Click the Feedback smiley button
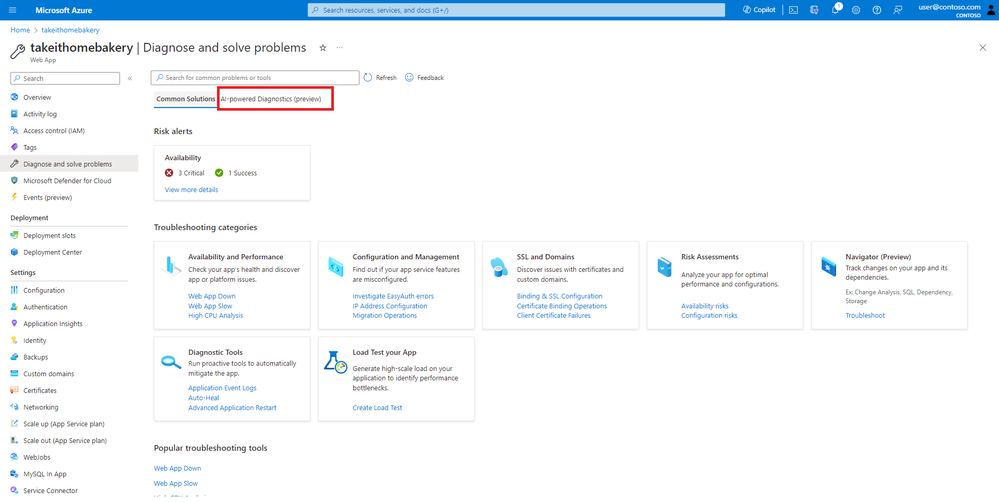Image resolution: width=999 pixels, height=502 pixels. click(424, 78)
